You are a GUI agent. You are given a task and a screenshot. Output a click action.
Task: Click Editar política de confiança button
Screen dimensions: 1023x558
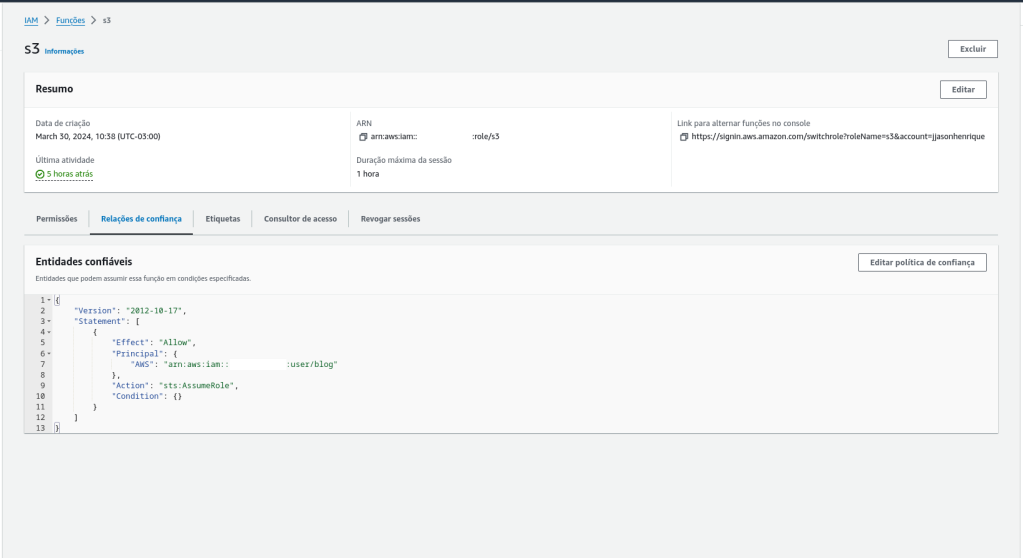[x=922, y=262]
